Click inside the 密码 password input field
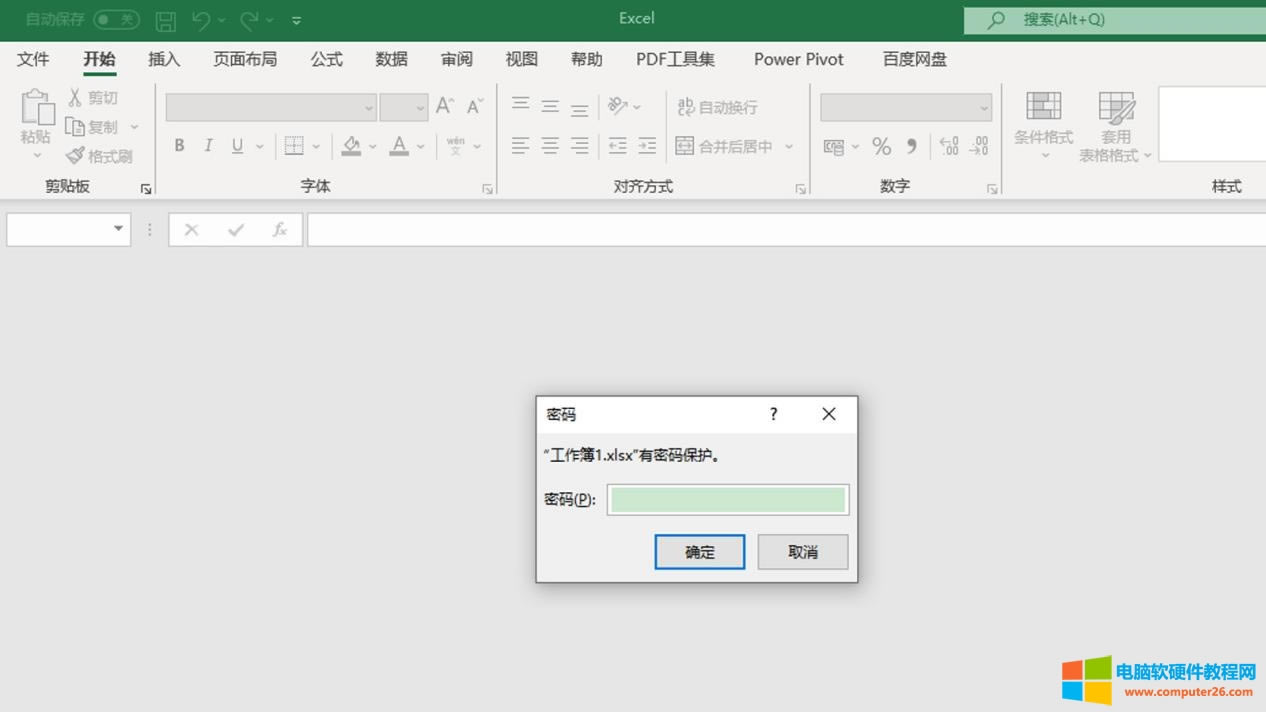 click(727, 499)
